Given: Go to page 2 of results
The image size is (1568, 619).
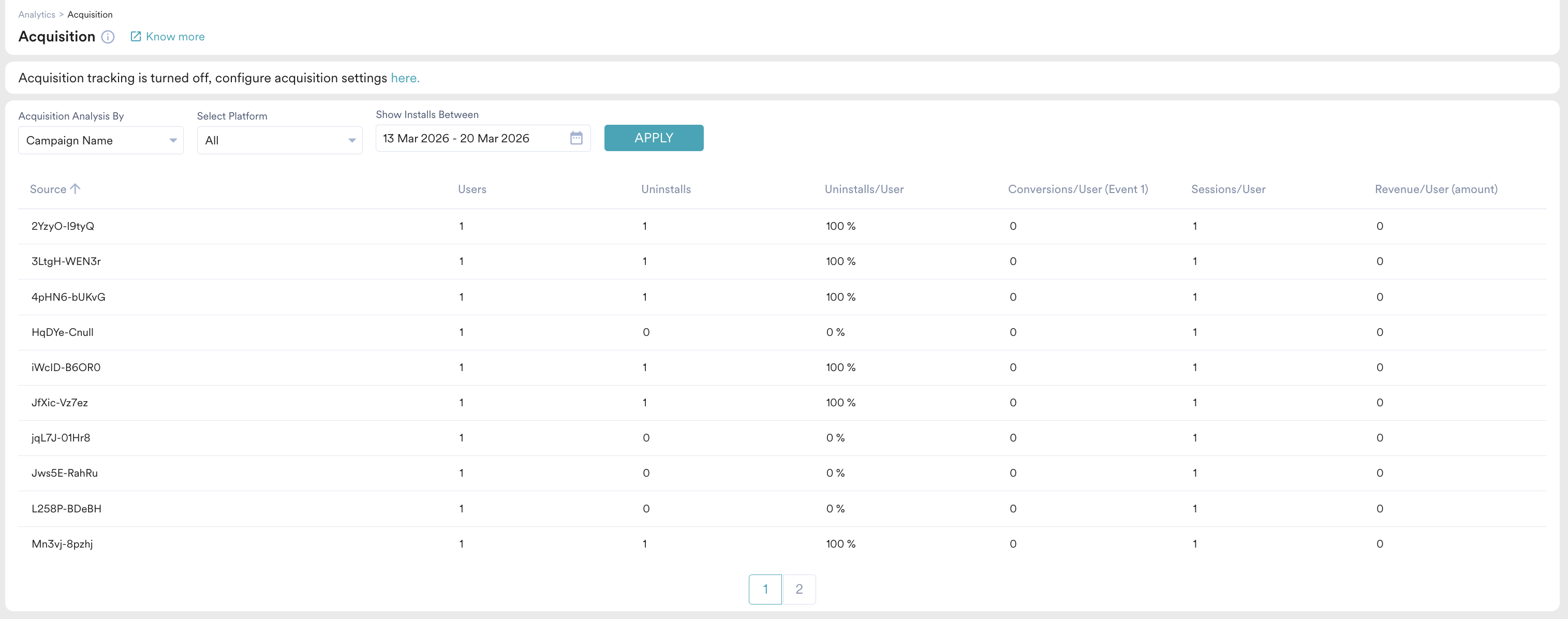Looking at the screenshot, I should coord(798,588).
